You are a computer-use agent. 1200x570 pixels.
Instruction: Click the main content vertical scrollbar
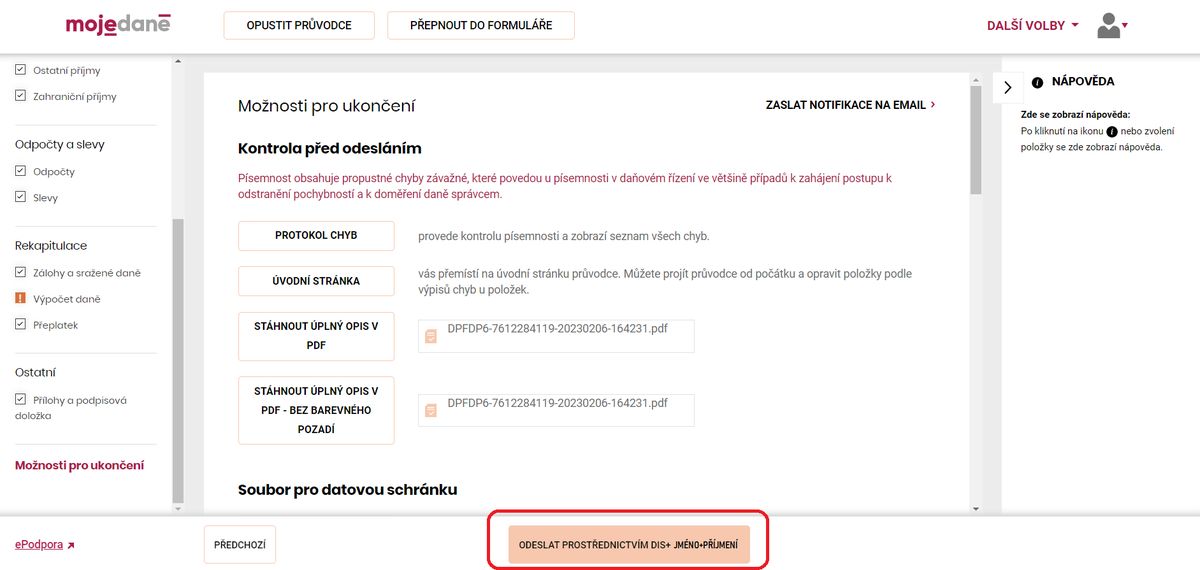(976, 295)
